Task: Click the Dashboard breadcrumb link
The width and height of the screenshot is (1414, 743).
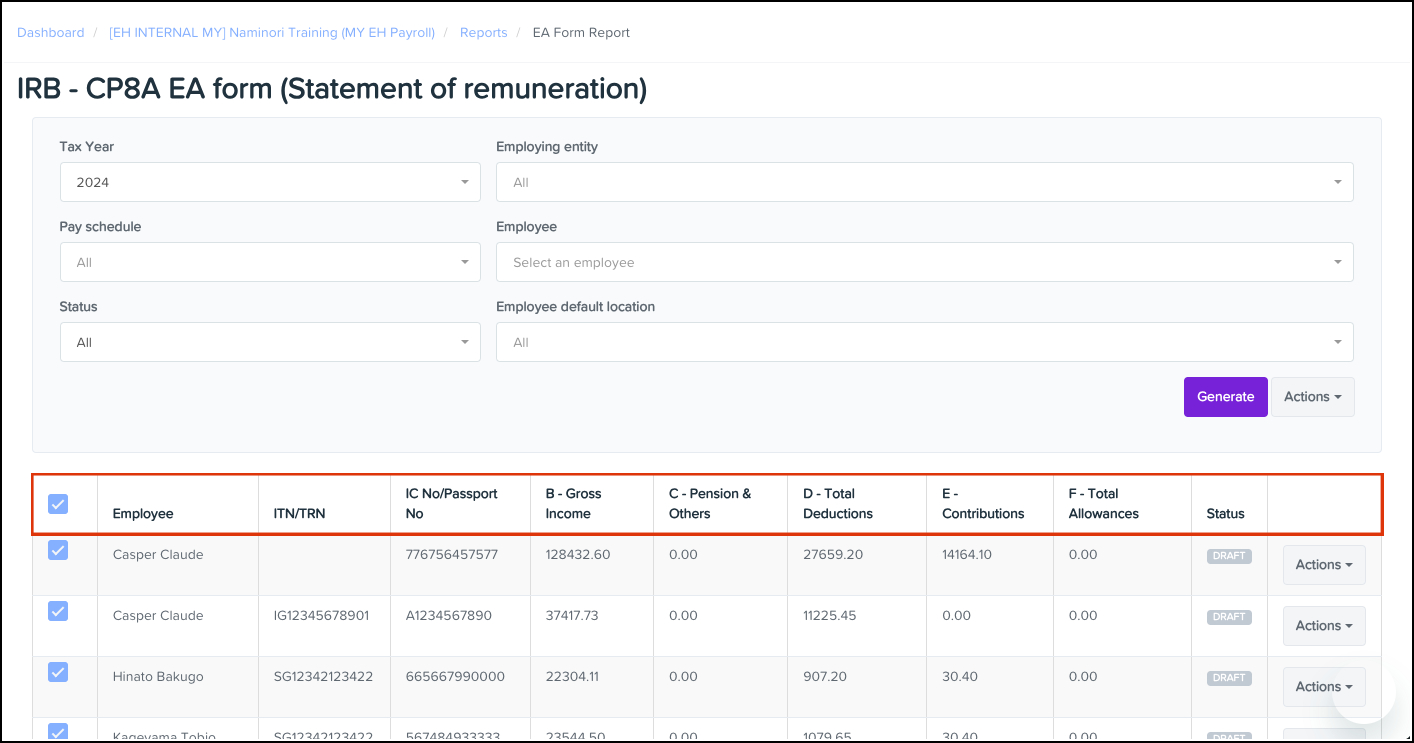Action: pos(50,33)
